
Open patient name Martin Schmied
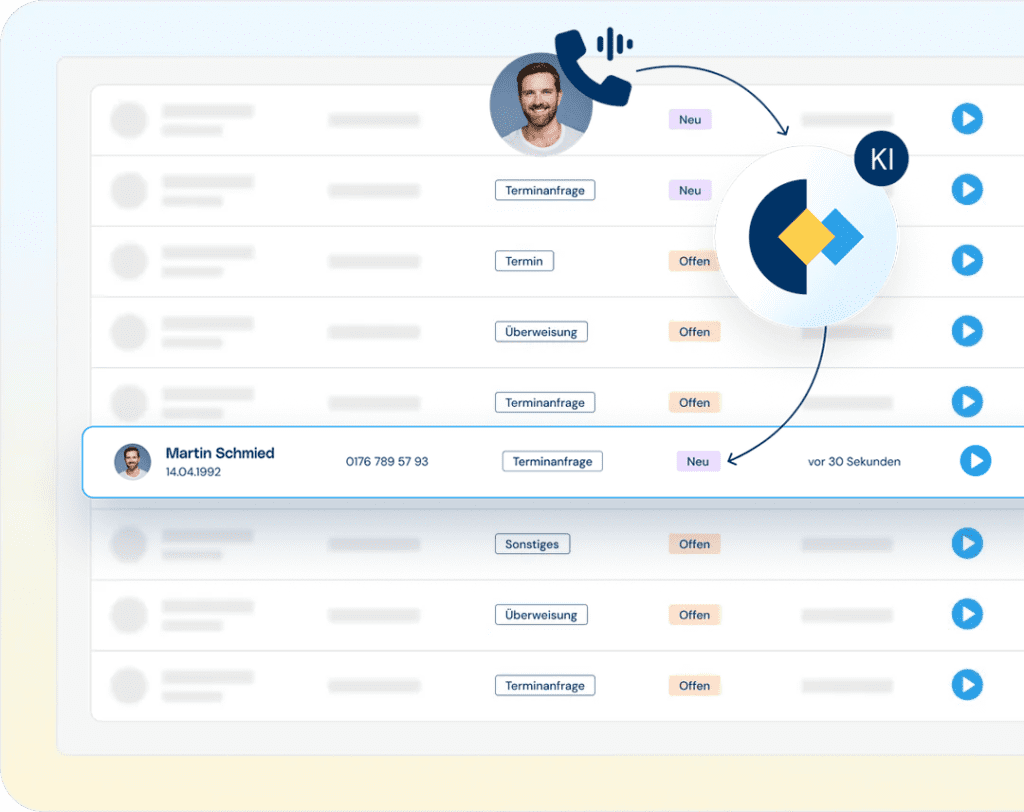click(x=220, y=453)
